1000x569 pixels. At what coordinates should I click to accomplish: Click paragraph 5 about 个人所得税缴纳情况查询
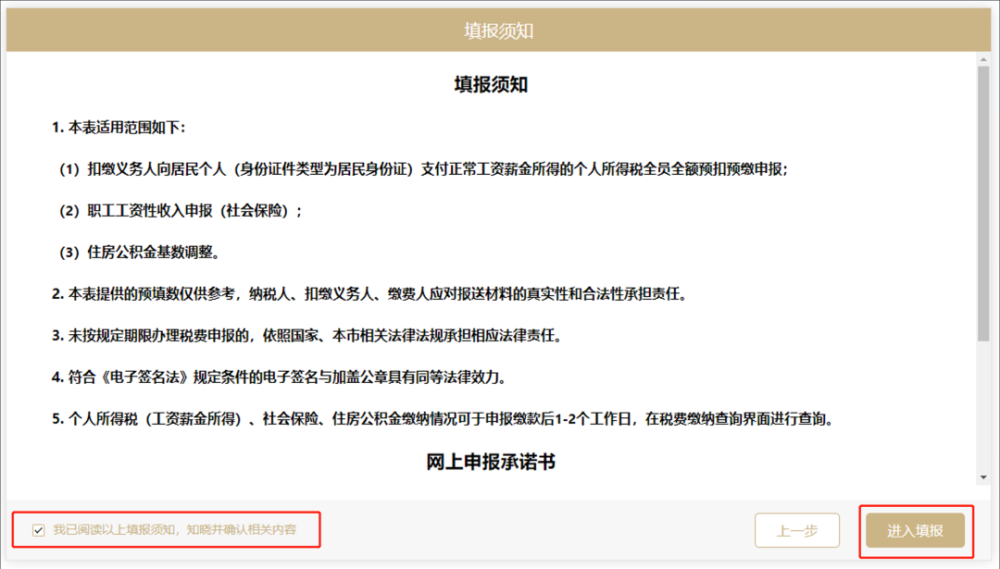coord(443,419)
